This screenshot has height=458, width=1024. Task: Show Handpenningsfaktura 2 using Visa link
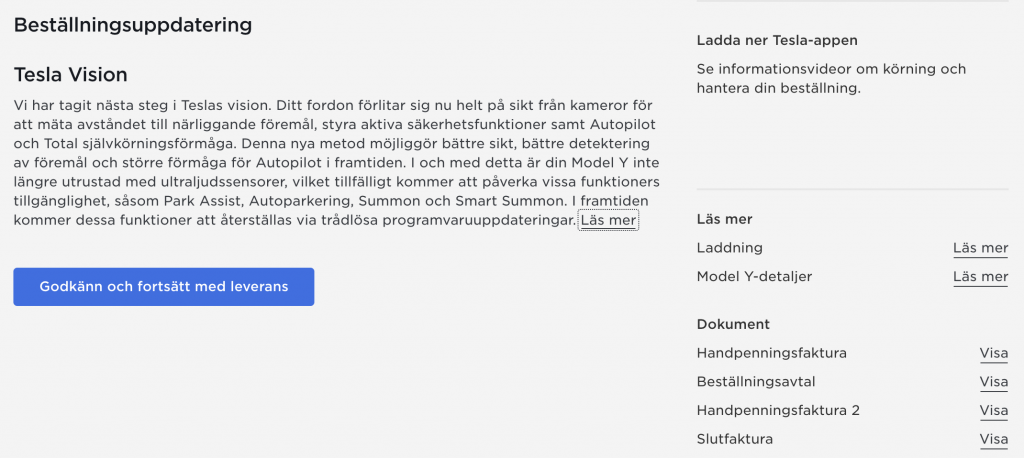pyautogui.click(x=993, y=411)
